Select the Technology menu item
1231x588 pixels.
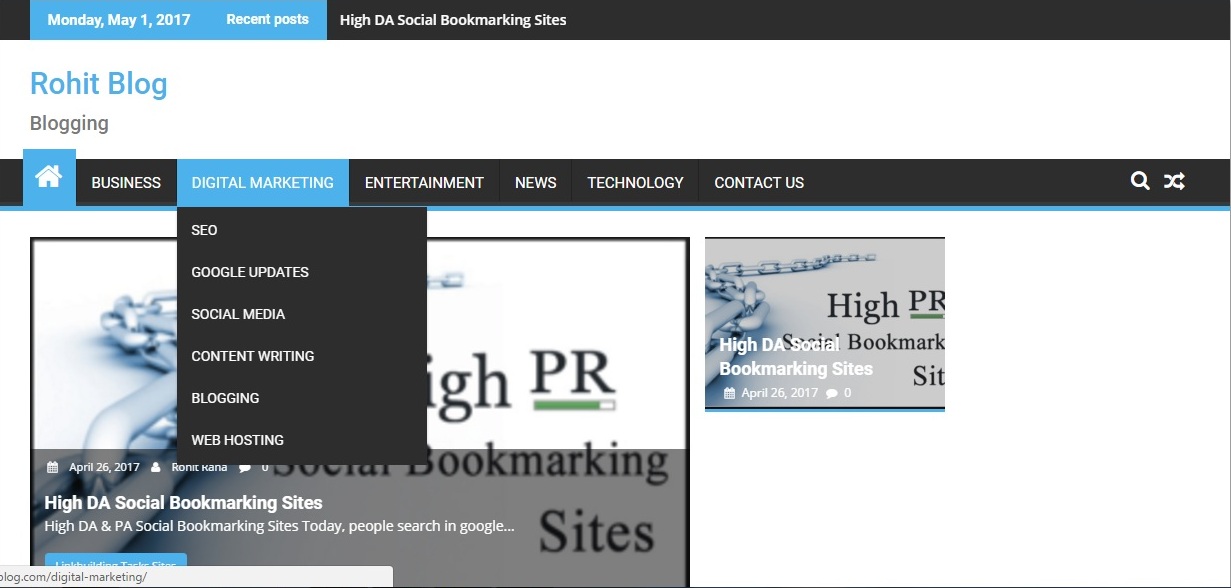pyautogui.click(x=635, y=182)
